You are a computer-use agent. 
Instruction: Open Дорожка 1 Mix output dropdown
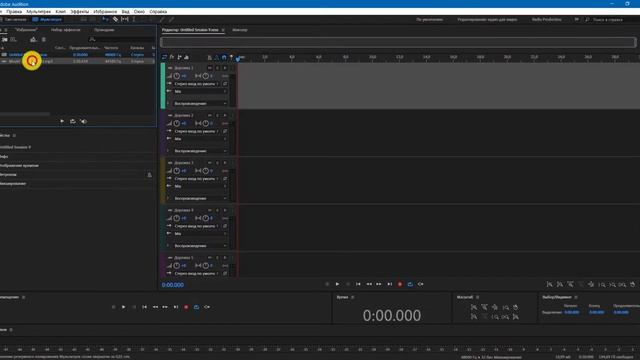pos(200,91)
